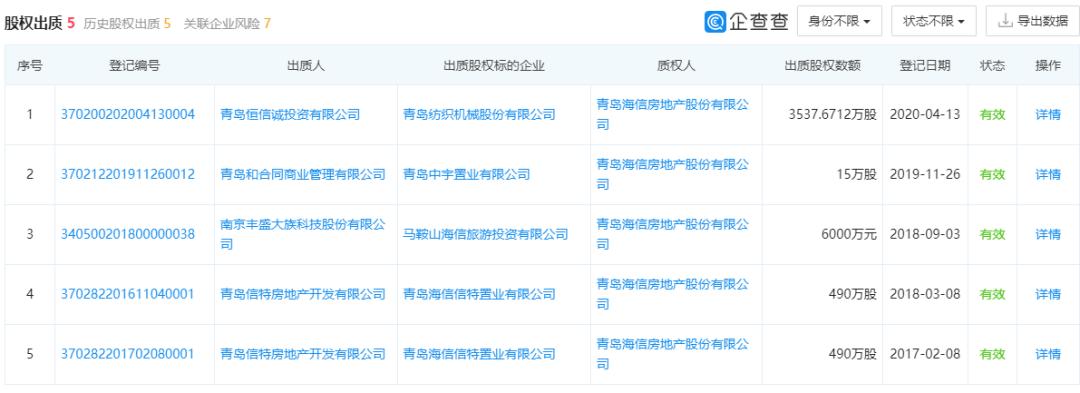Open the 状态不限 dropdown filter
Screen dimensions: 1080x393
934,21
